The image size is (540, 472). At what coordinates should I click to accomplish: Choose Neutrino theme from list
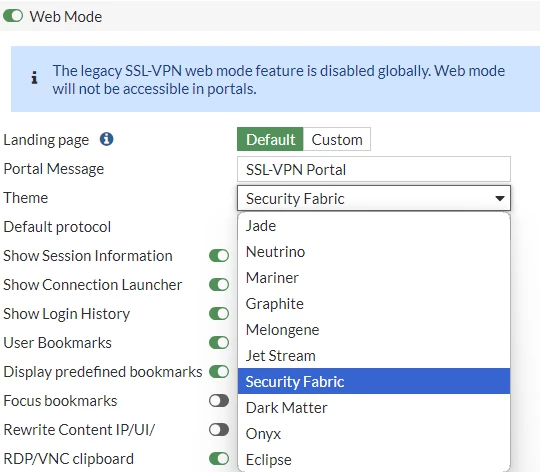coord(374,252)
